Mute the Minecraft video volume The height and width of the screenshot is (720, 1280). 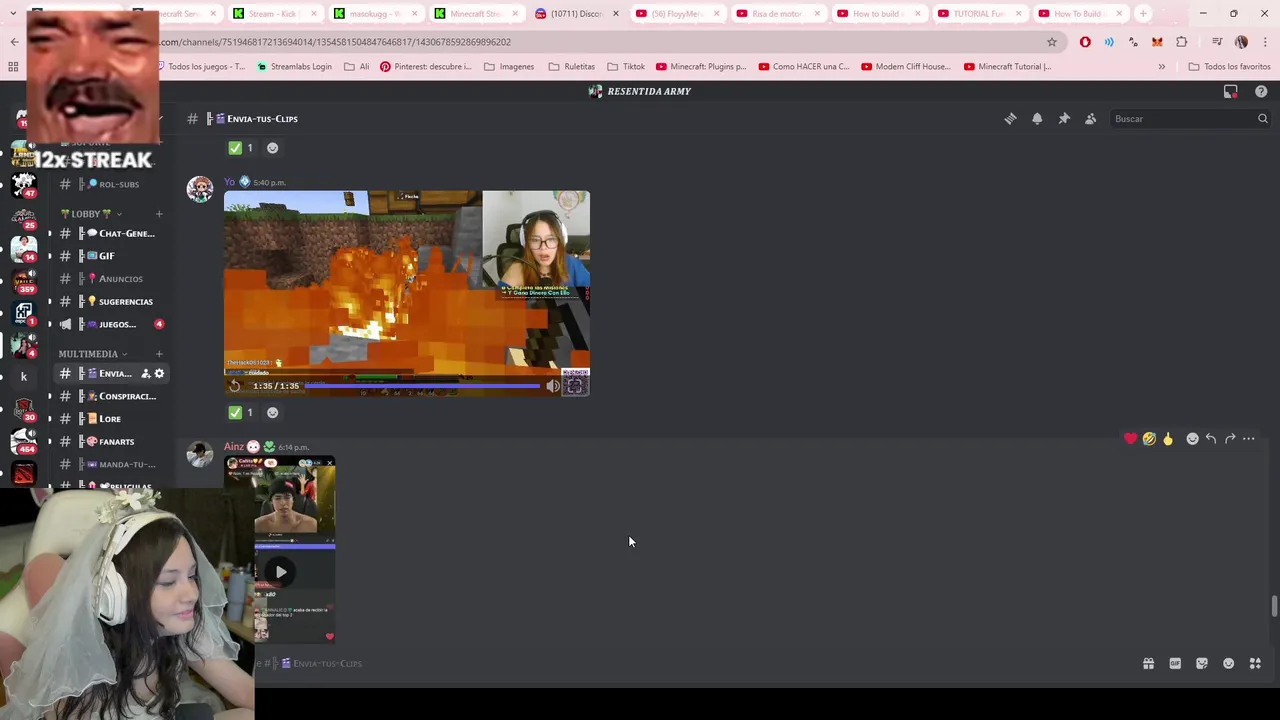coord(552,386)
